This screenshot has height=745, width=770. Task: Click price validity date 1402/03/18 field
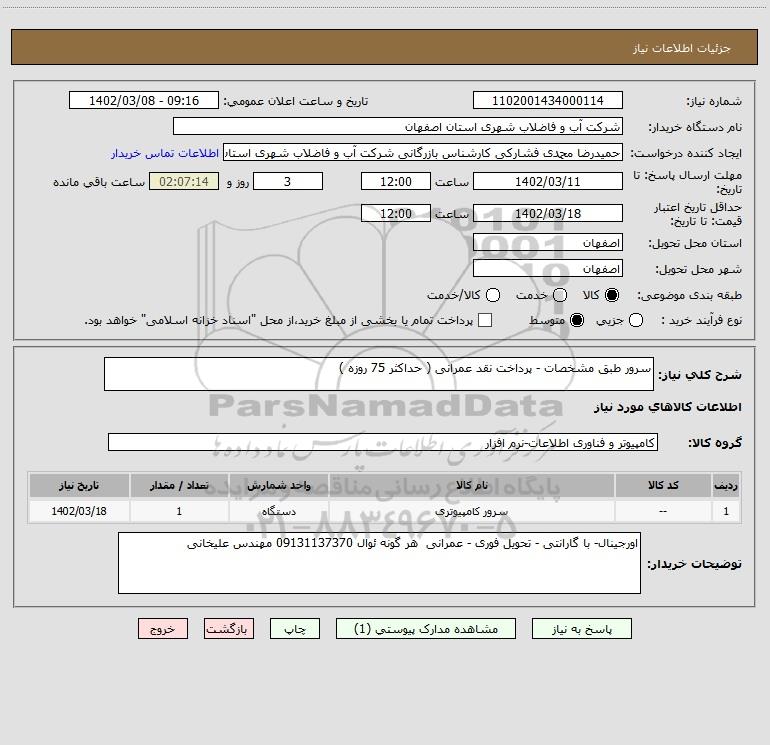548,213
